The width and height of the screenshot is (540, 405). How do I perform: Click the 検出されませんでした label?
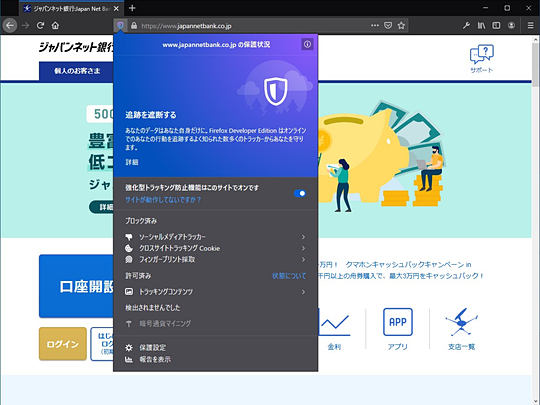coord(153,308)
